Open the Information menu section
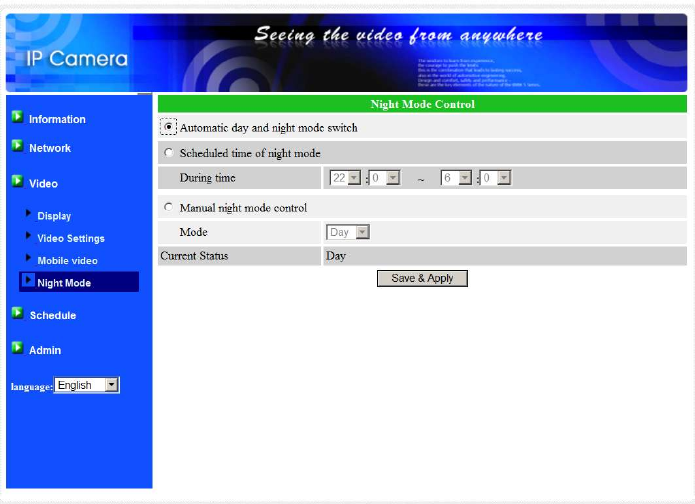Screen dimensions: 695x504 pyautogui.click(x=57, y=119)
